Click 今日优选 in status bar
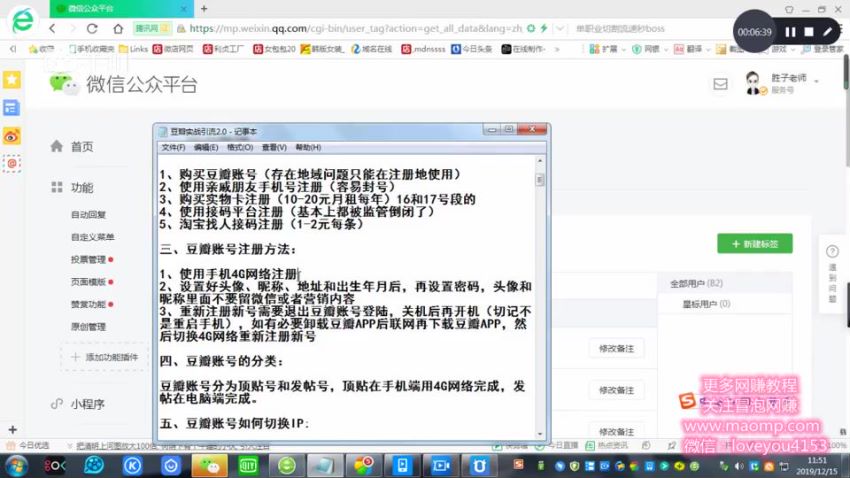 tap(28, 445)
